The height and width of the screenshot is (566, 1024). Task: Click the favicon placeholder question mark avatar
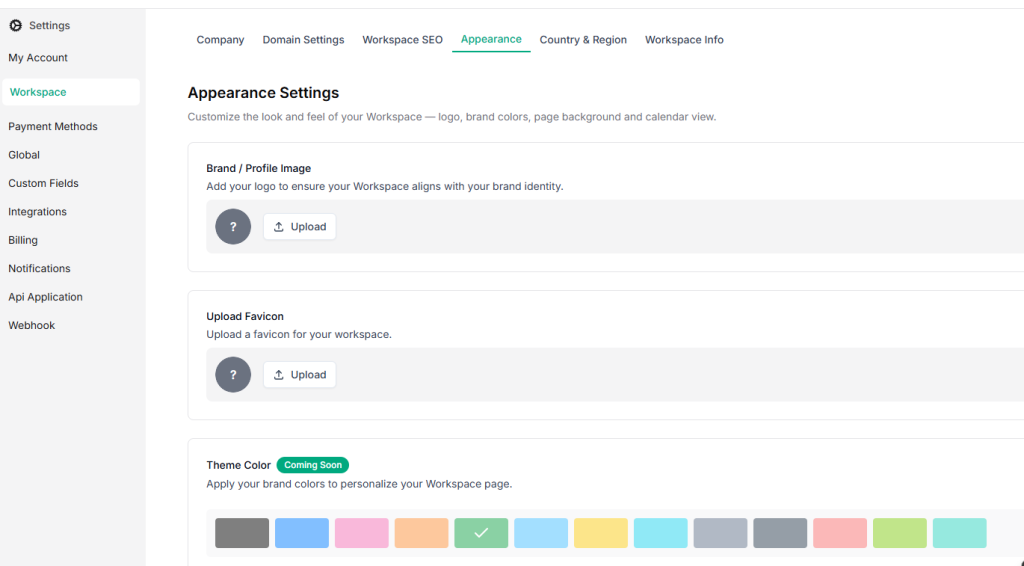233,375
